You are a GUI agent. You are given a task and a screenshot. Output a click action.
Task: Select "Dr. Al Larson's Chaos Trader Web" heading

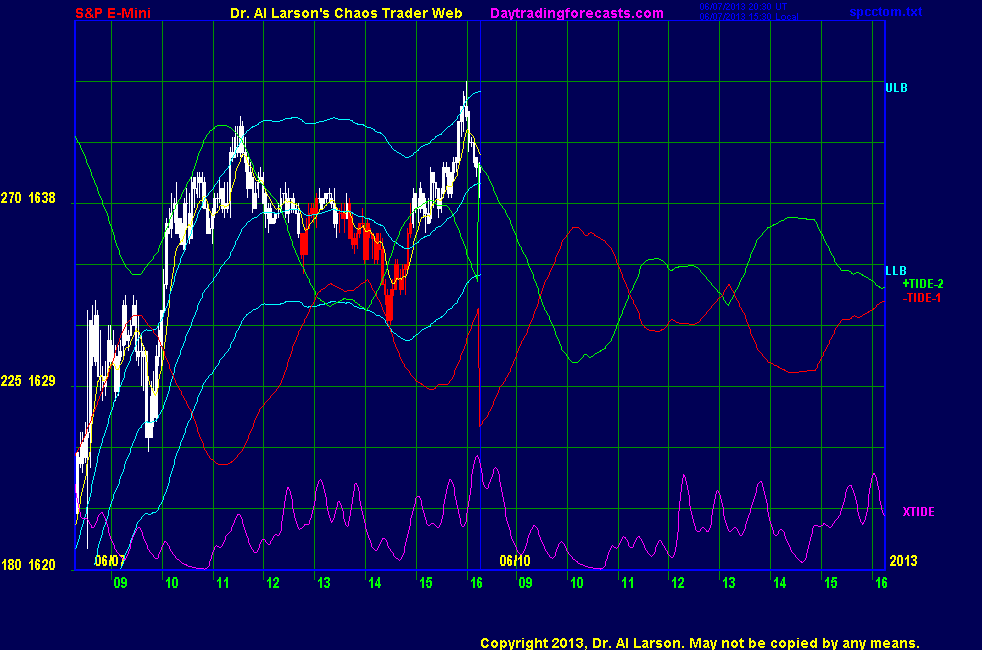pos(346,13)
